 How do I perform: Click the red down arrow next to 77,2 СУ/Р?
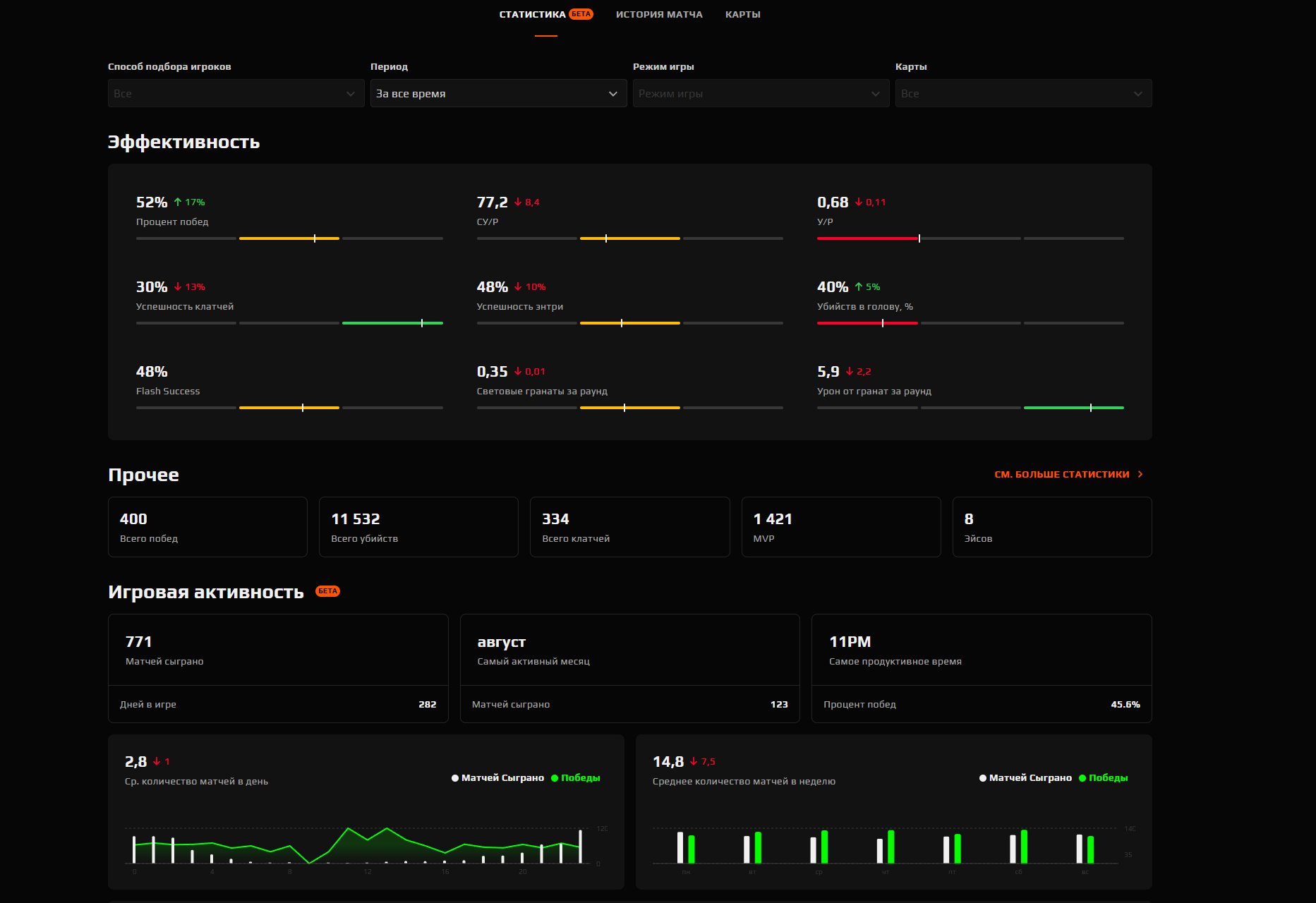tap(518, 202)
